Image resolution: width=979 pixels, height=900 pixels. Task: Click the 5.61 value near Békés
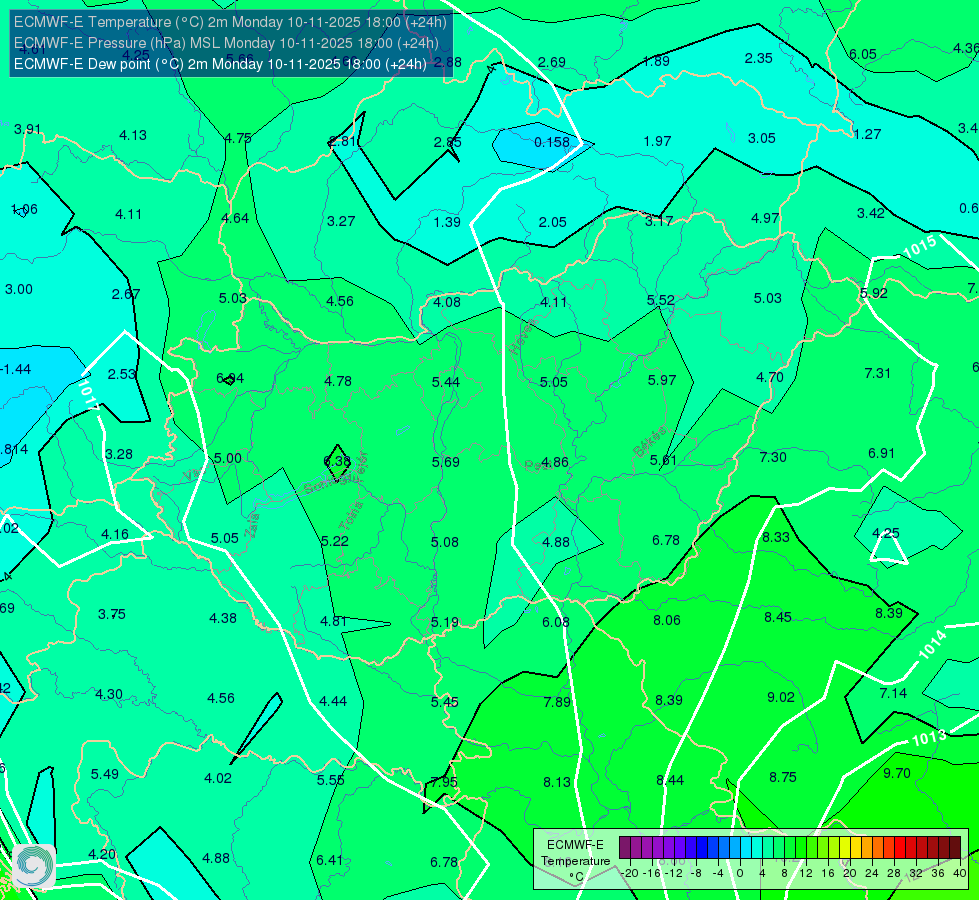[663, 460]
